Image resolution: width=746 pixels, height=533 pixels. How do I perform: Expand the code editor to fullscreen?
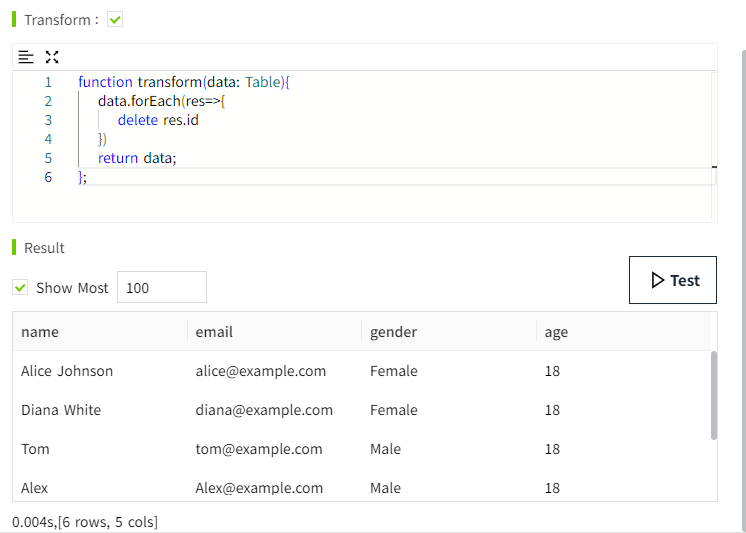52,57
